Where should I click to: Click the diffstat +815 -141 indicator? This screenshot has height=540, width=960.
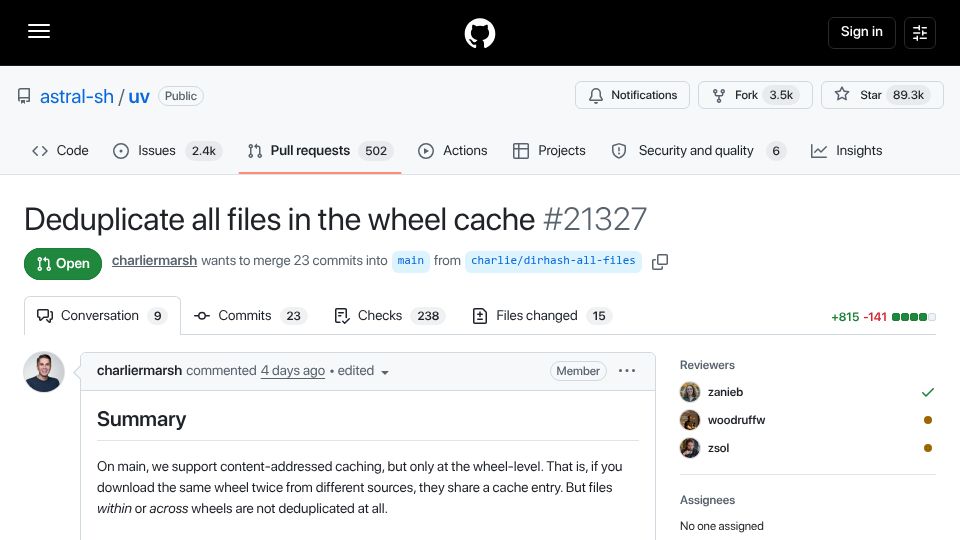click(x=883, y=317)
